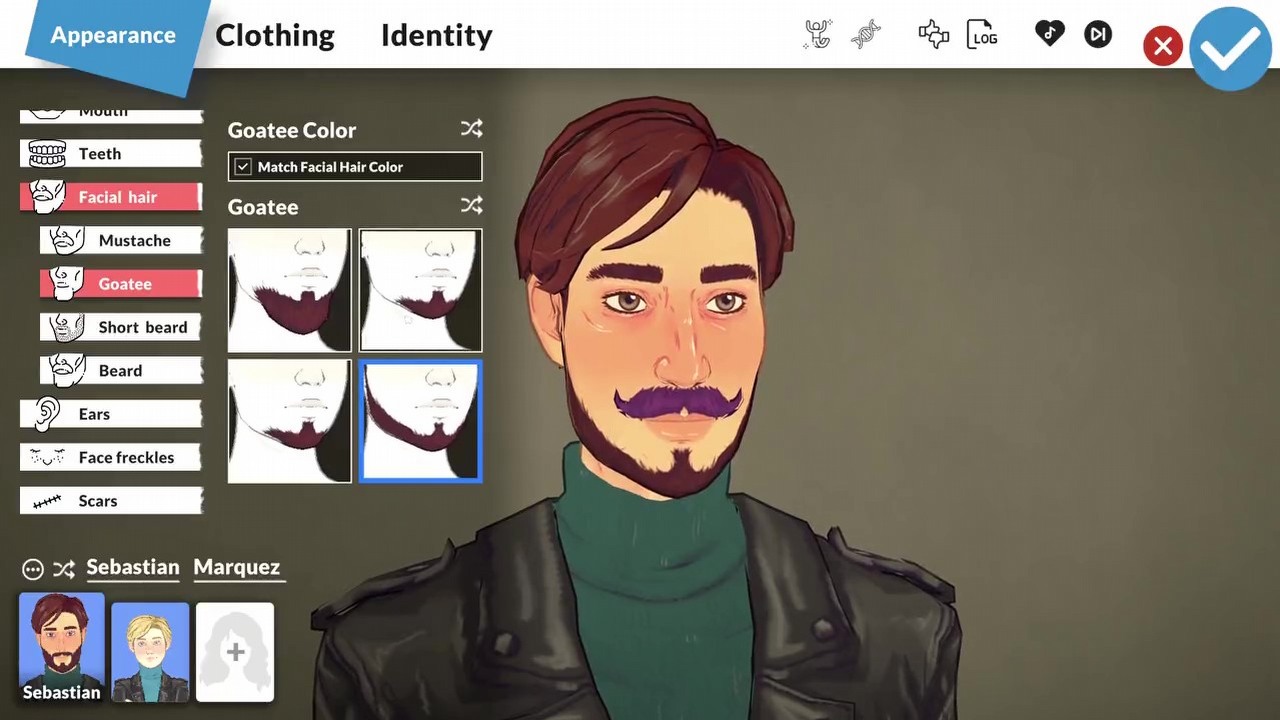Click the thumbs up/down voting icon
1280x720 pixels.
[x=933, y=34]
